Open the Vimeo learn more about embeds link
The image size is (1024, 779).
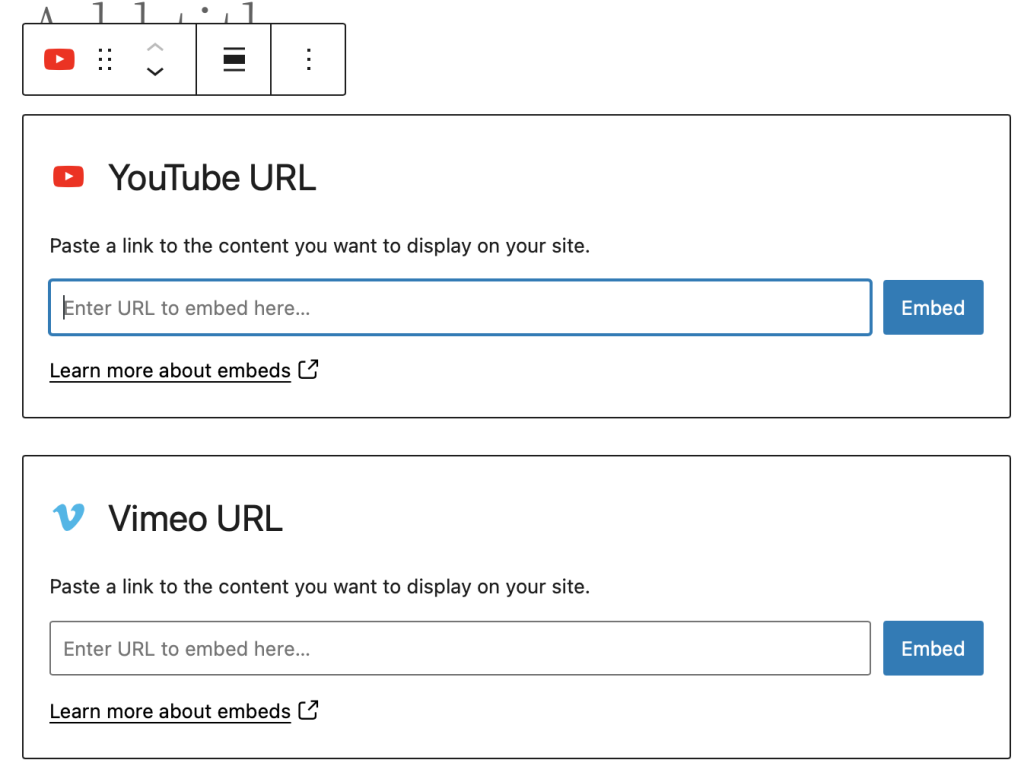click(170, 711)
